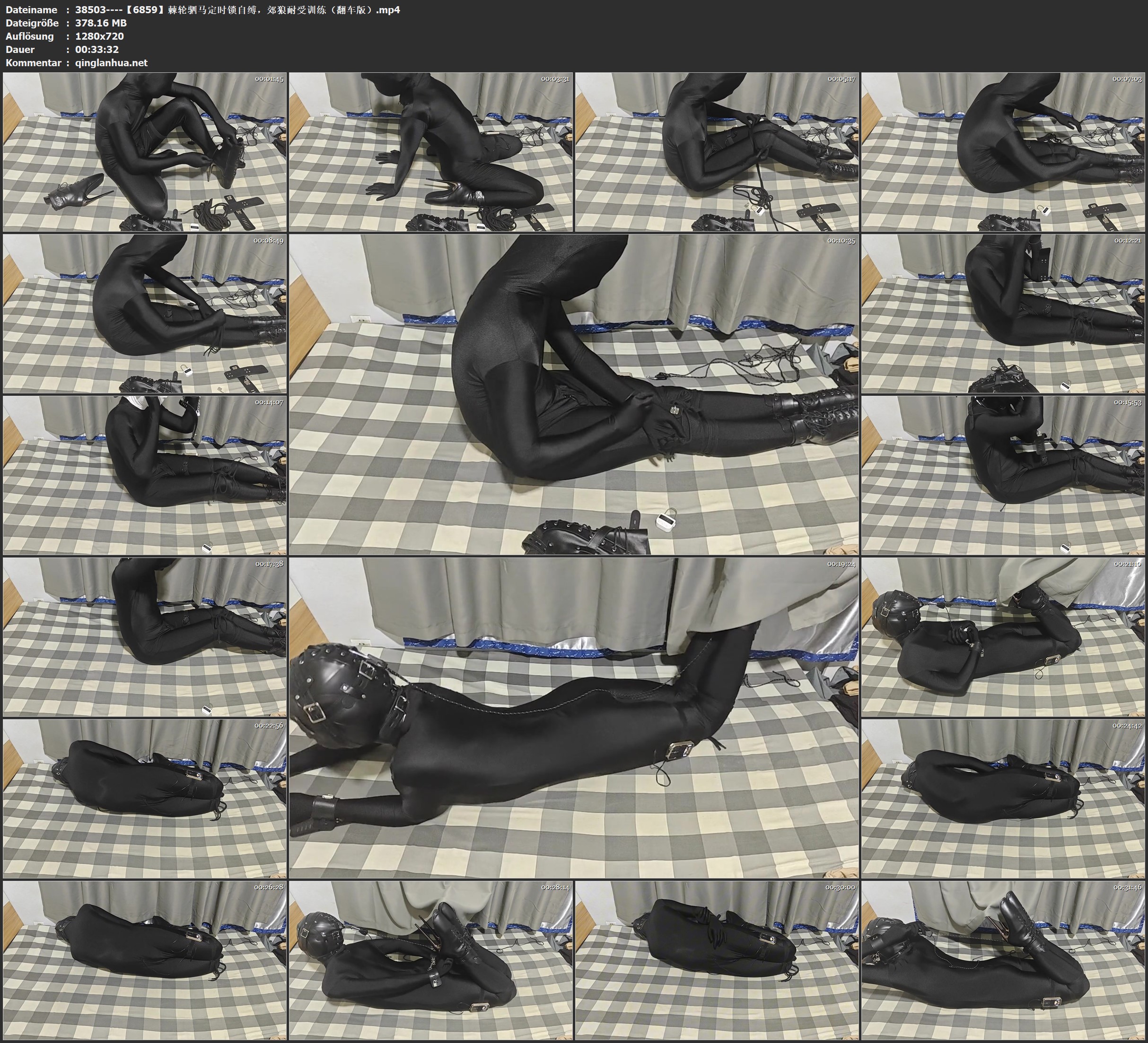Click the thumbnail timestamped 00:21:10
This screenshot has width=1148, height=1043.
click(x=1003, y=636)
